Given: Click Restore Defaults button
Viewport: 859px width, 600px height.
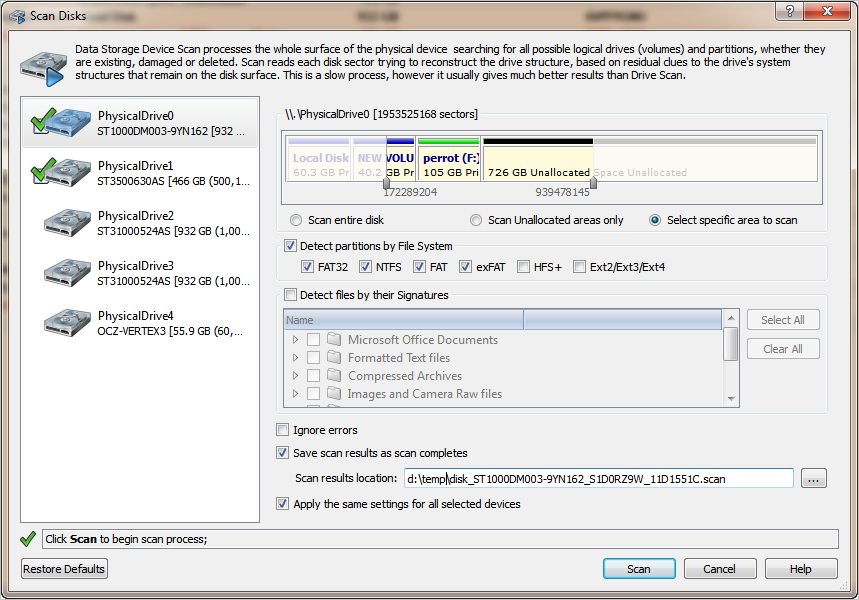Looking at the screenshot, I should click(x=64, y=569).
